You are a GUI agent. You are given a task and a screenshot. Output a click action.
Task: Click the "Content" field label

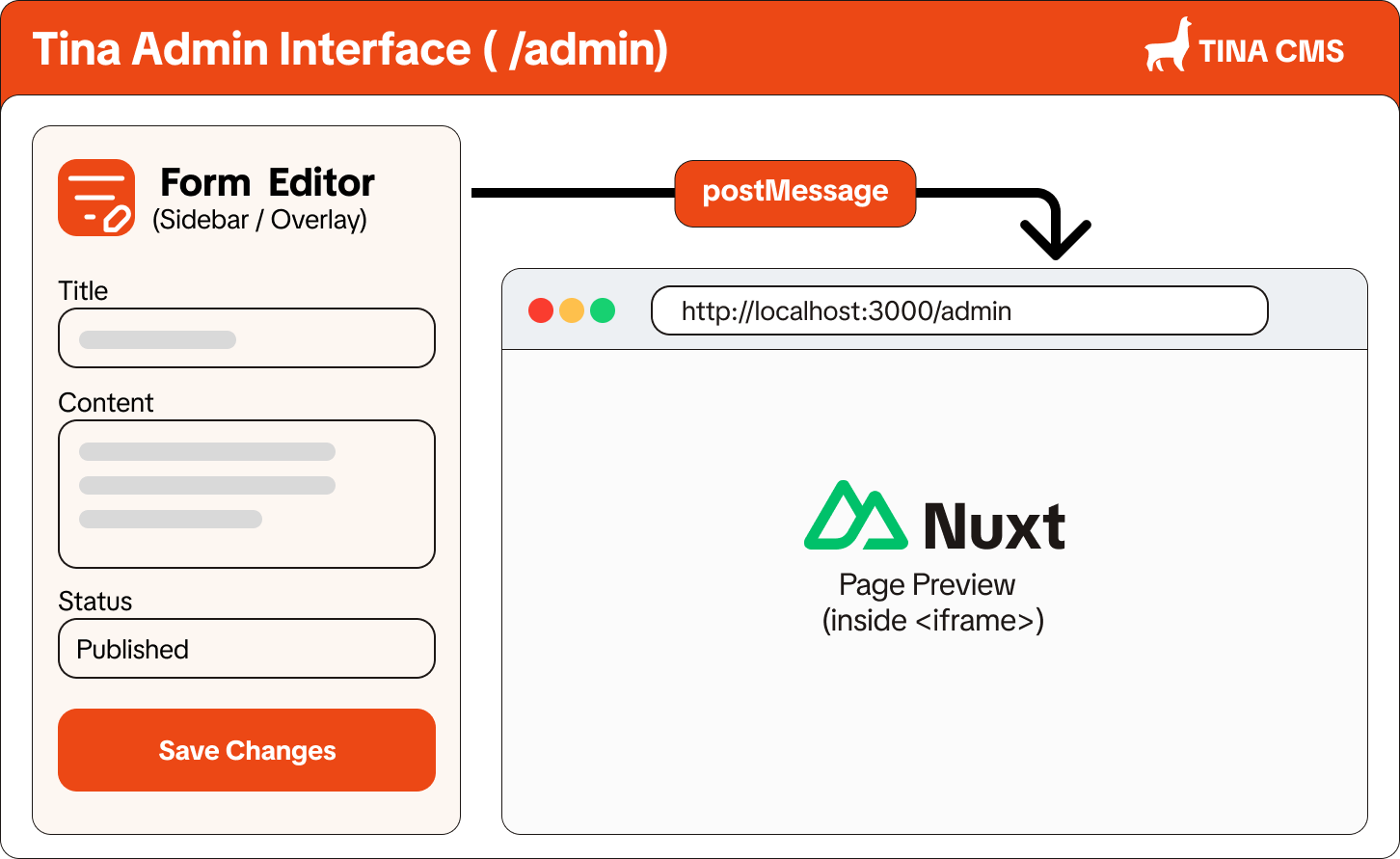[106, 403]
